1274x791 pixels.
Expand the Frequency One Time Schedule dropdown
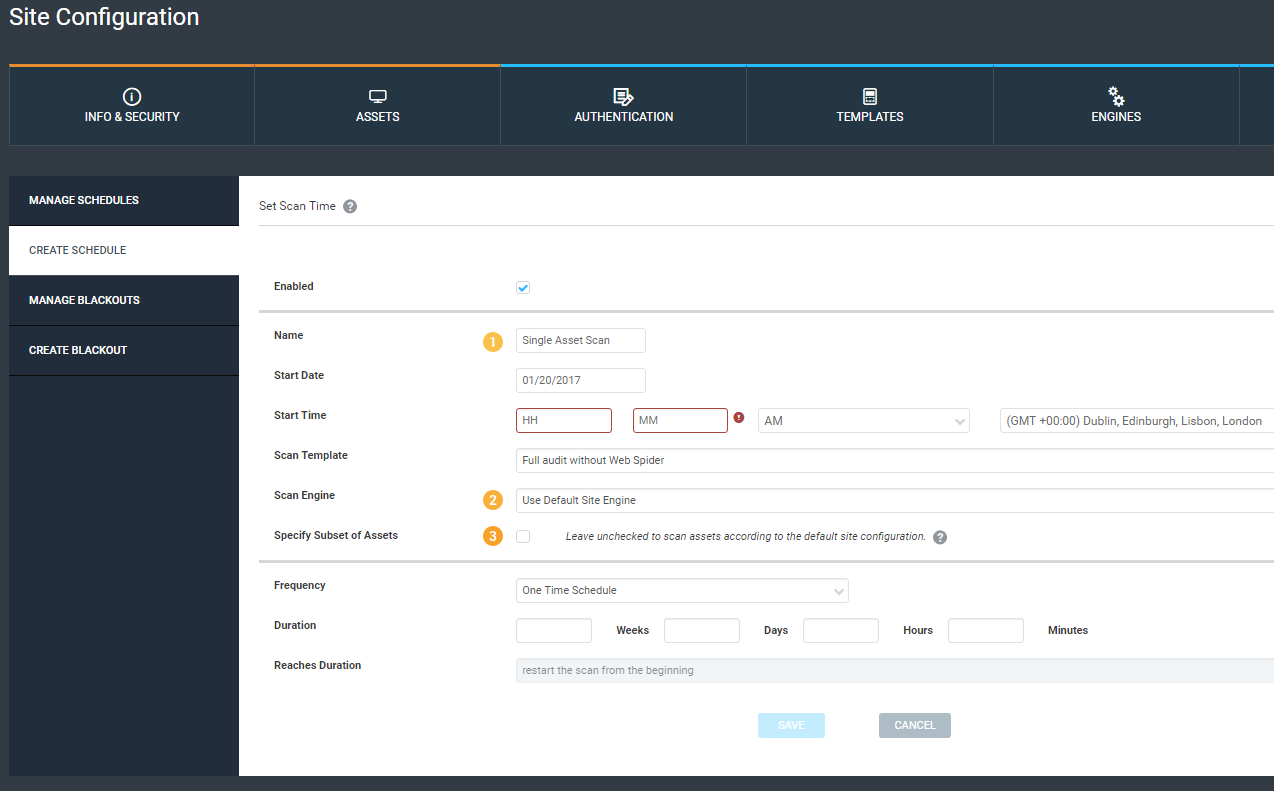pyautogui.click(x=682, y=590)
